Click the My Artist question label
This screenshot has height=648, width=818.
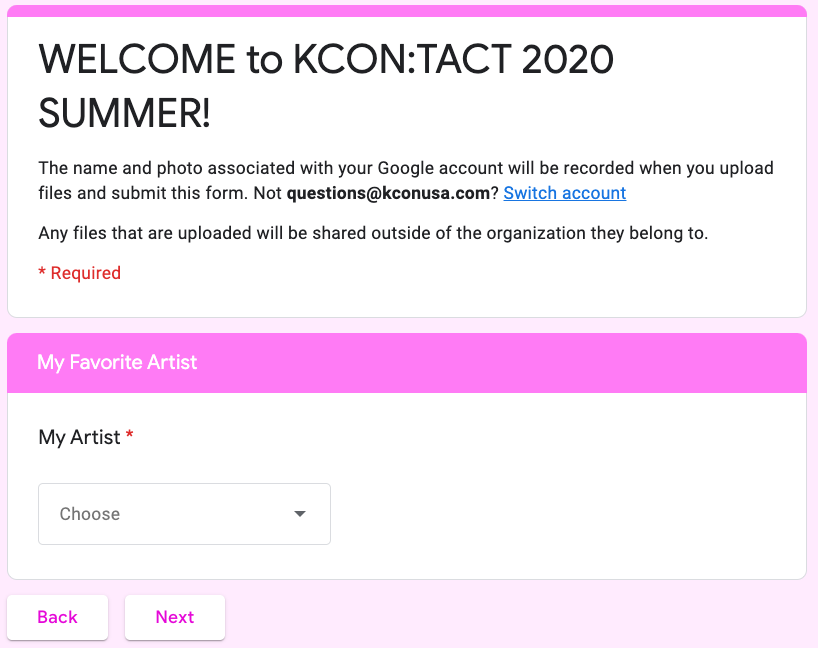79,437
